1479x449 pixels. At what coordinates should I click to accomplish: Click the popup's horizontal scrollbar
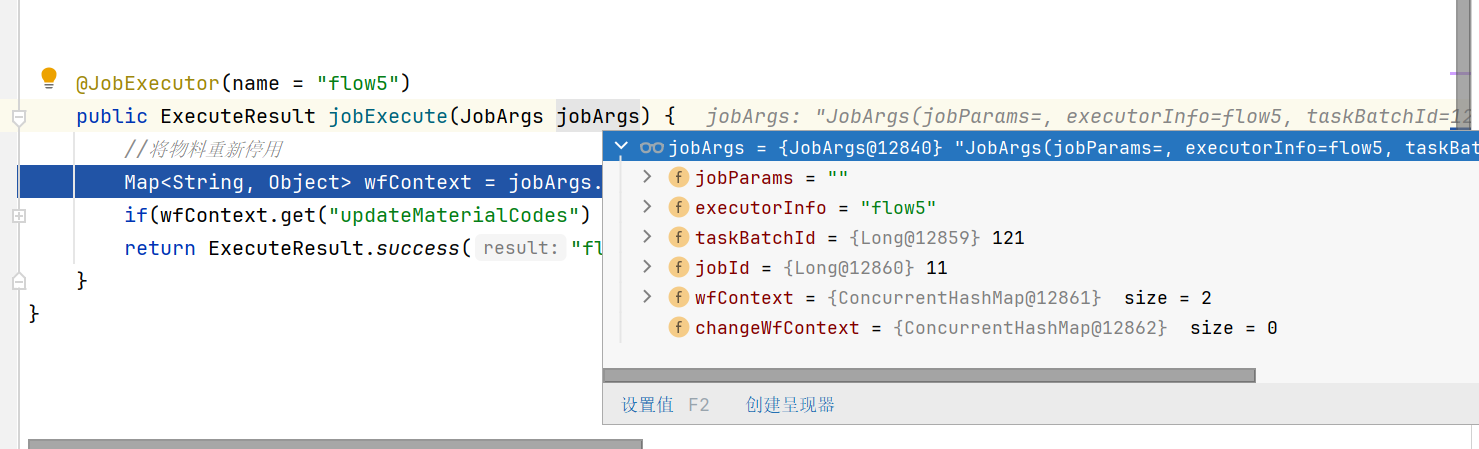point(929,376)
